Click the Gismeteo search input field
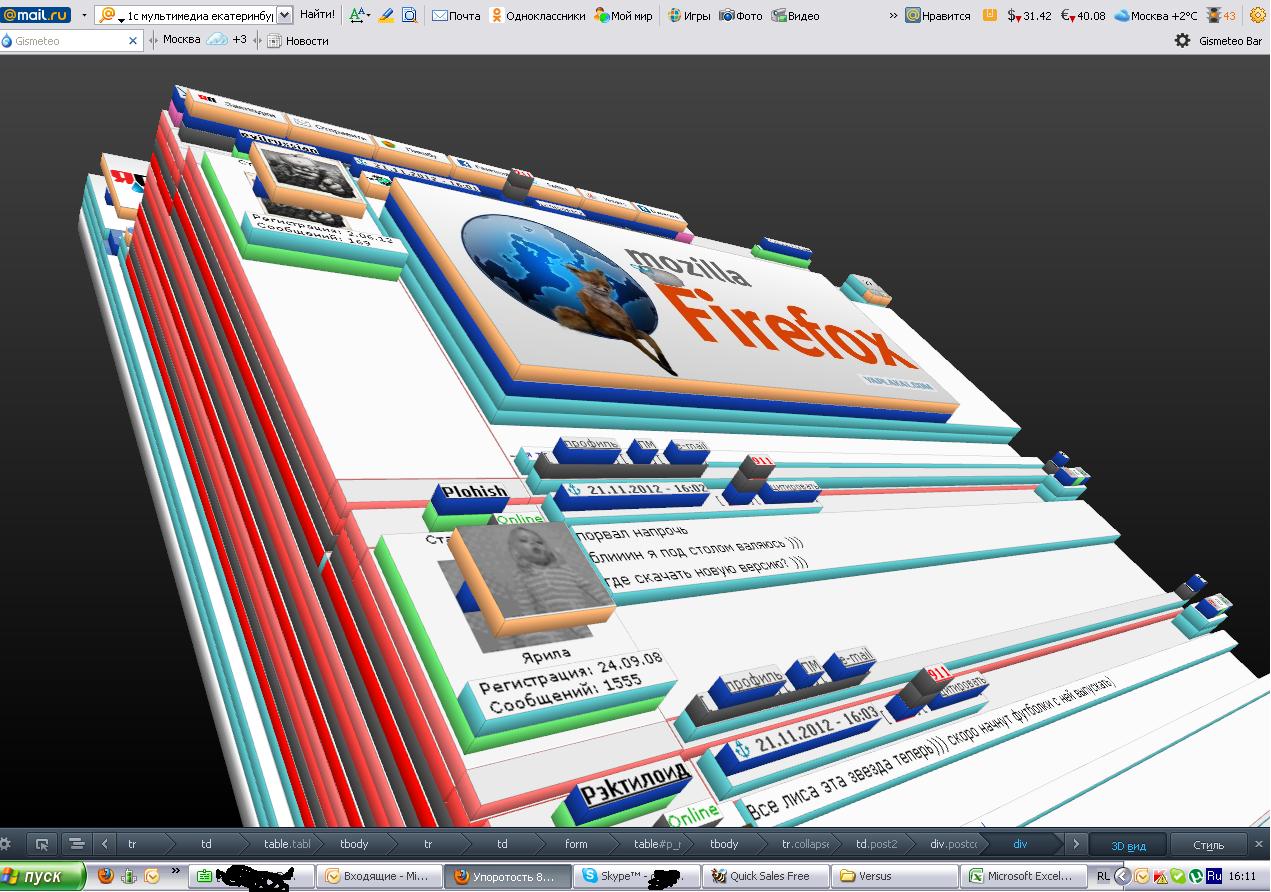Viewport: 1271px width, 892px height. click(70, 41)
